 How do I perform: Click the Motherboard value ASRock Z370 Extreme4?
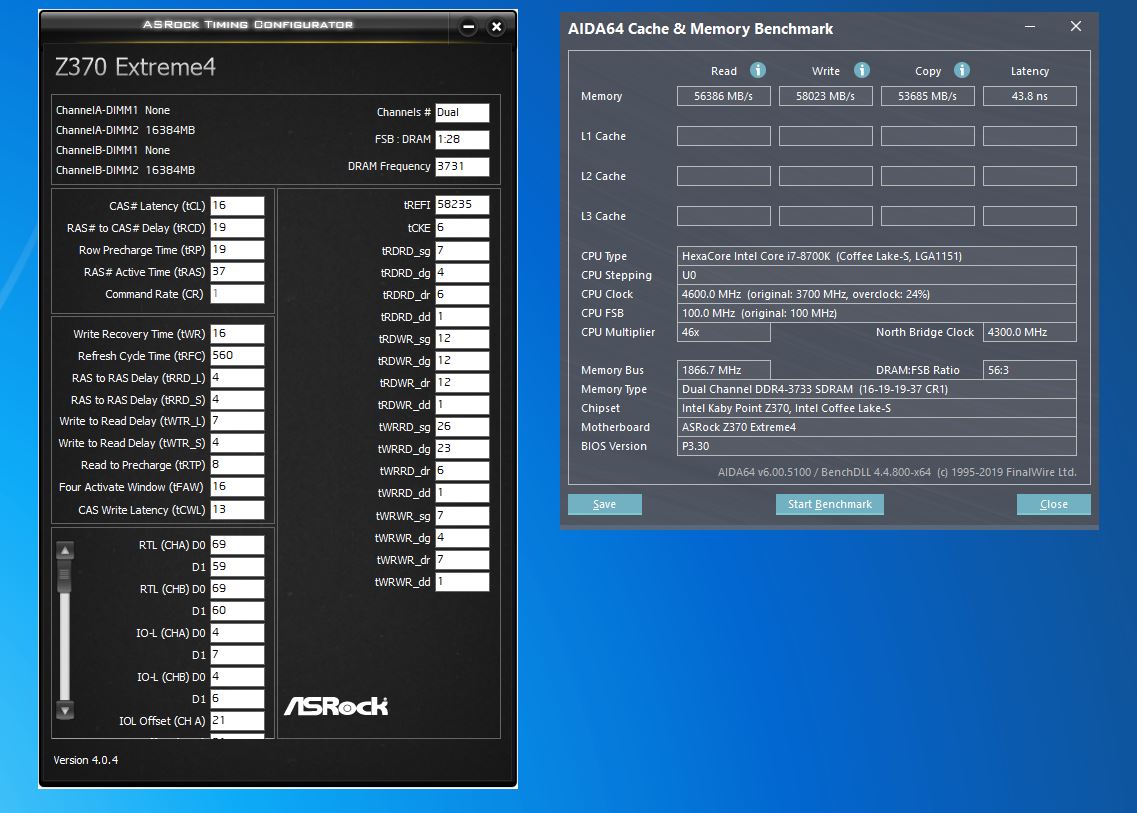point(877,427)
